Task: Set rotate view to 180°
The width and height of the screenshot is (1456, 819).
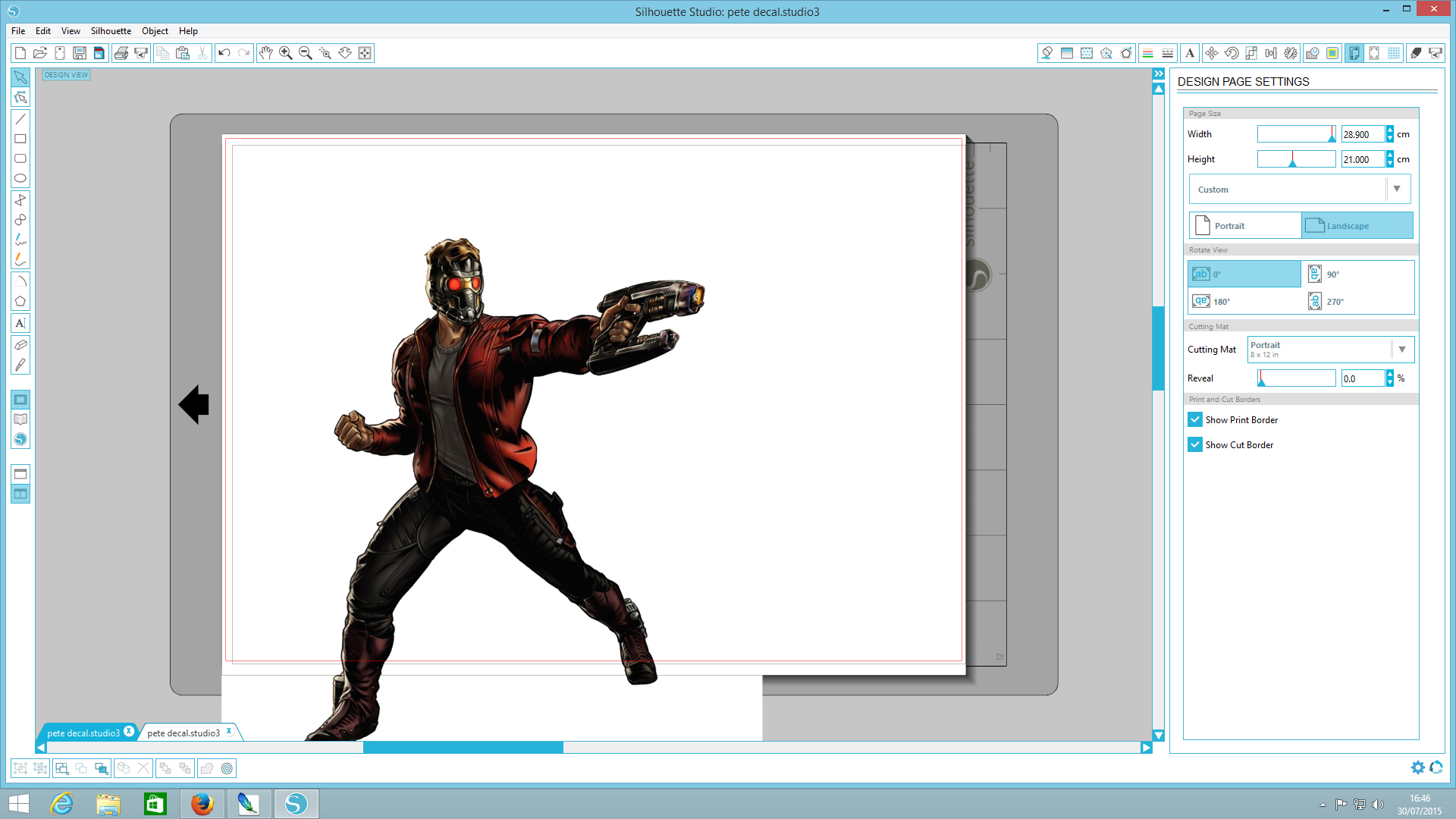Action: (x=1244, y=301)
